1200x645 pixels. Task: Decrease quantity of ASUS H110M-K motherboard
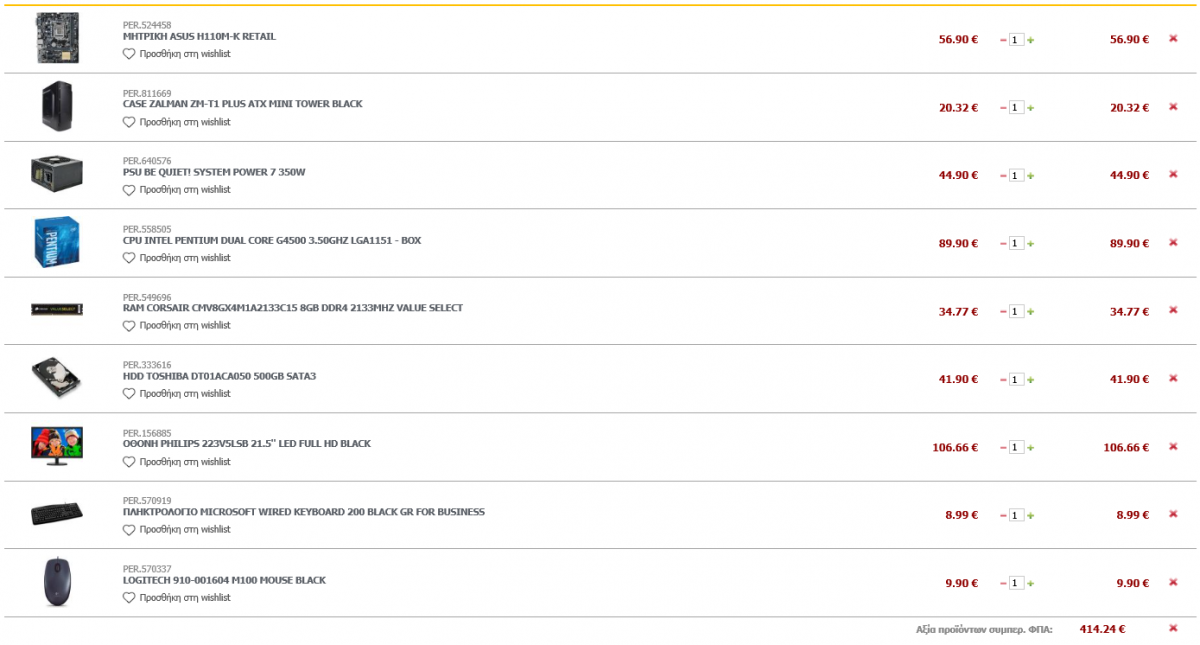coord(1003,40)
